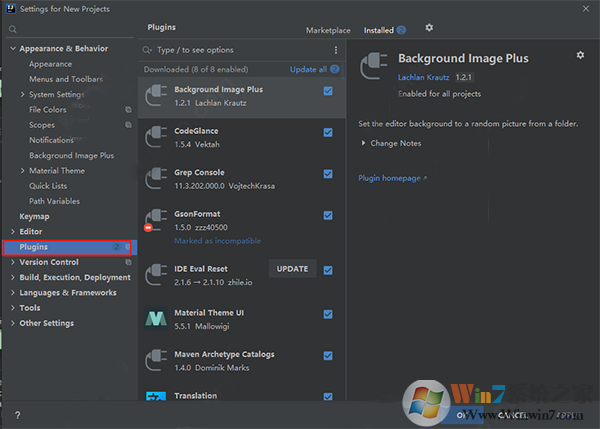Expand the Other Settings section
600x429 pixels.
pos(13,323)
